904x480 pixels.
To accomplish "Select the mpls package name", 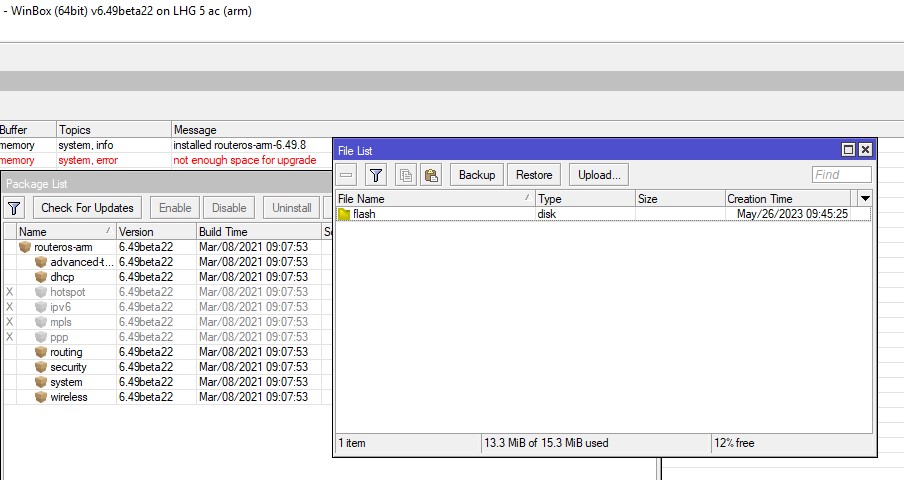I will click(61, 322).
